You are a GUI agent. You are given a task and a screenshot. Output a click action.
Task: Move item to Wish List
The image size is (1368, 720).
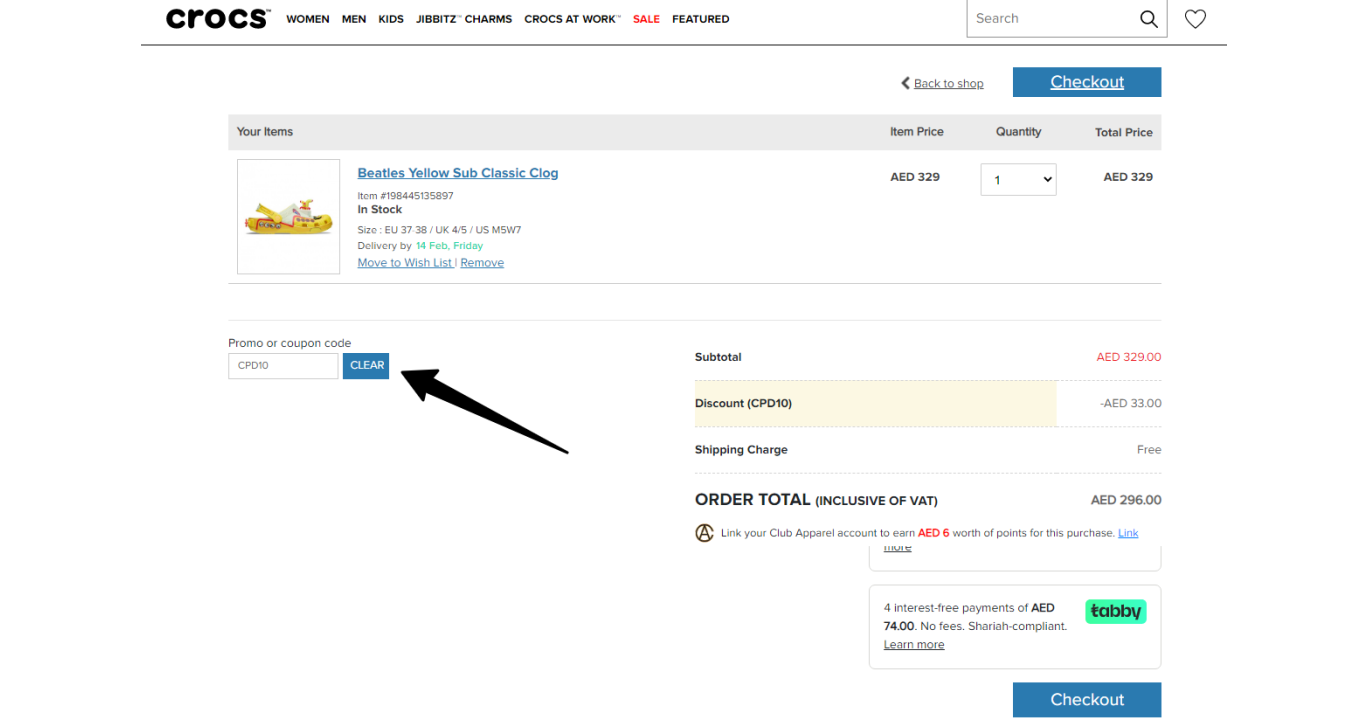click(x=406, y=263)
